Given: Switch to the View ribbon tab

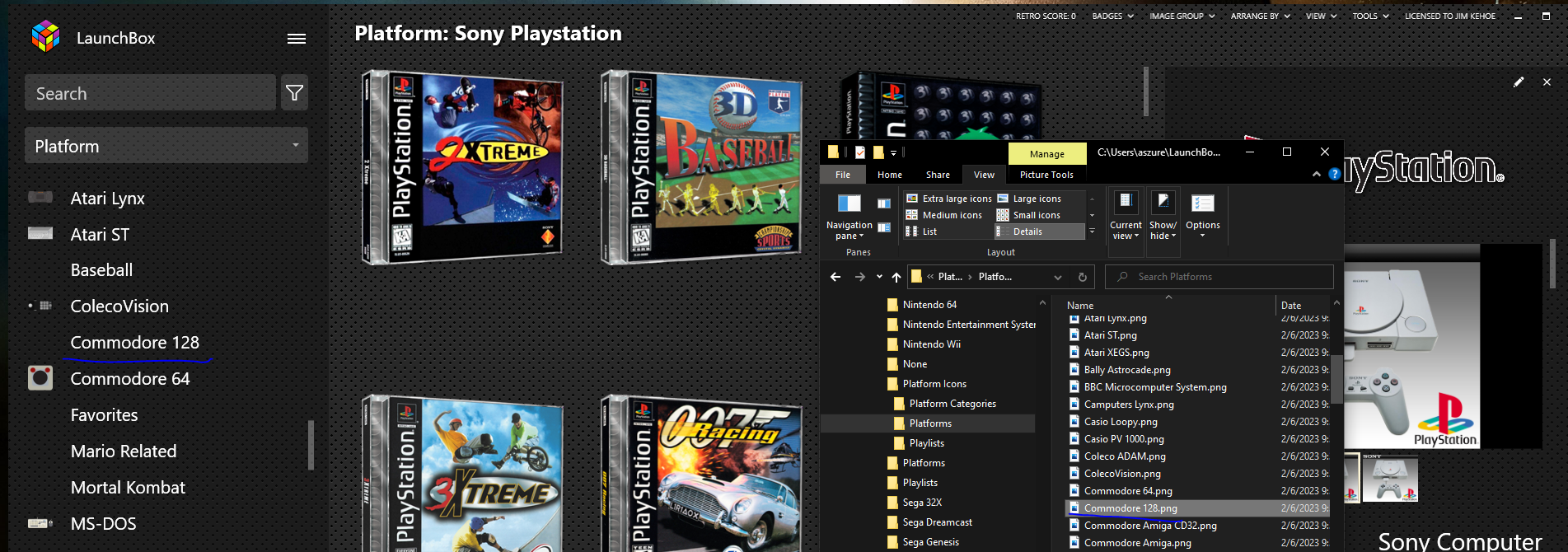Looking at the screenshot, I should 984,175.
